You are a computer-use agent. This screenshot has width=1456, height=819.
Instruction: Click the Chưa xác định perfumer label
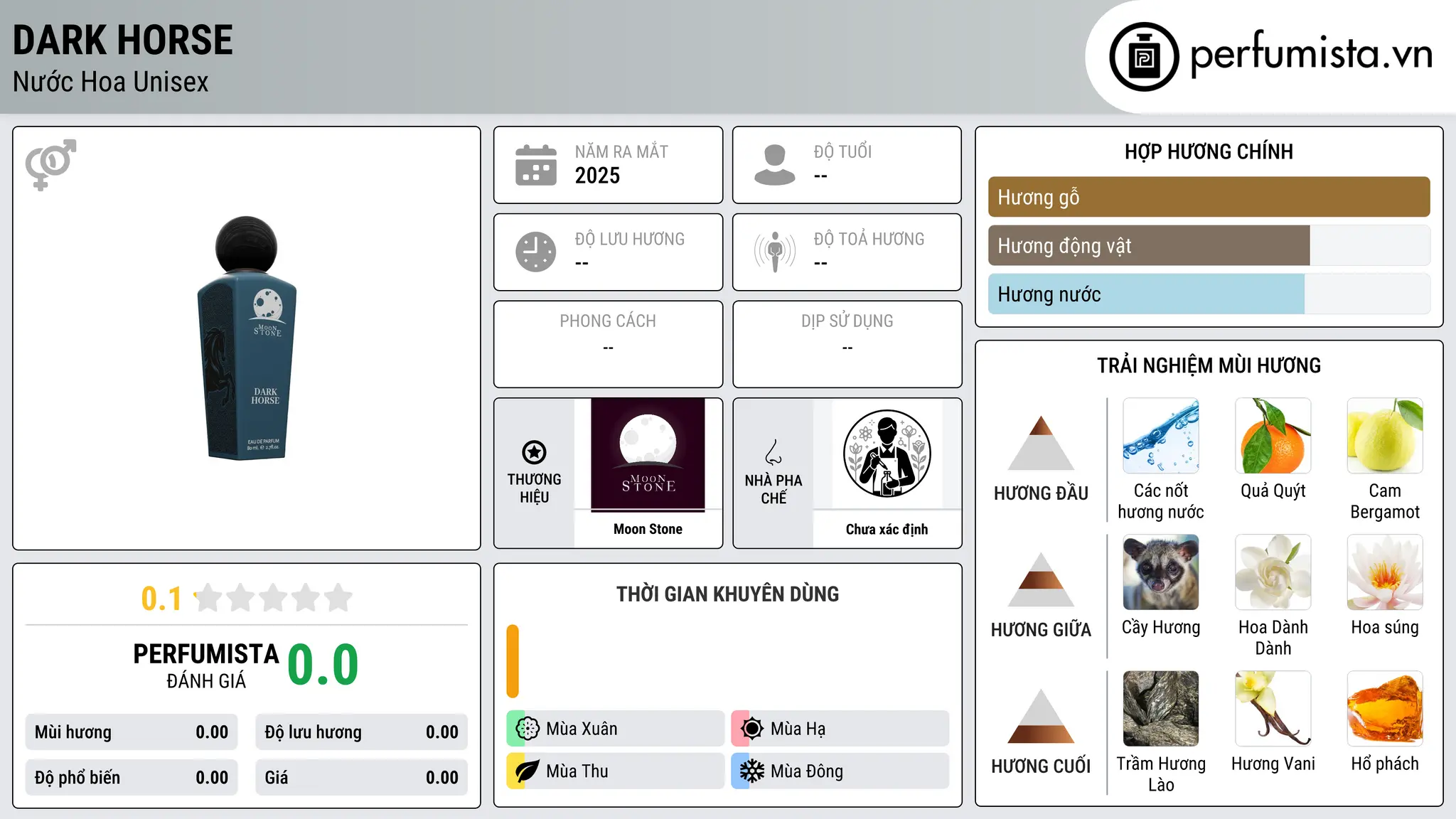pos(887,529)
